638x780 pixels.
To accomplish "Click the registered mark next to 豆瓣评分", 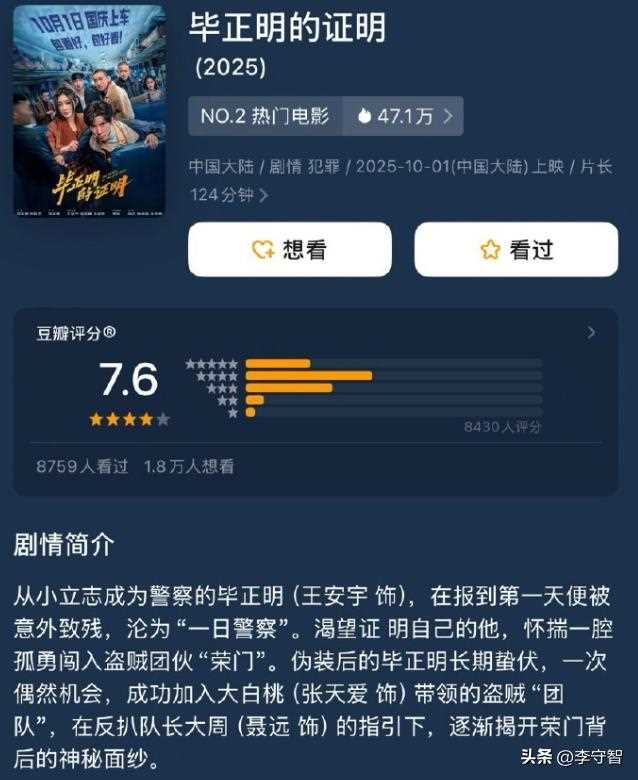I will (110, 332).
